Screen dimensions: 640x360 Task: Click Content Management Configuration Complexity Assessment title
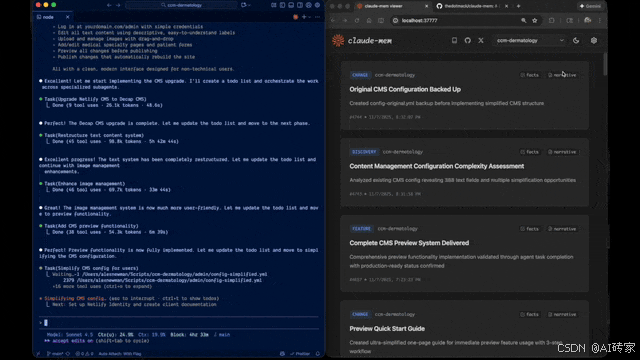pos(437,166)
